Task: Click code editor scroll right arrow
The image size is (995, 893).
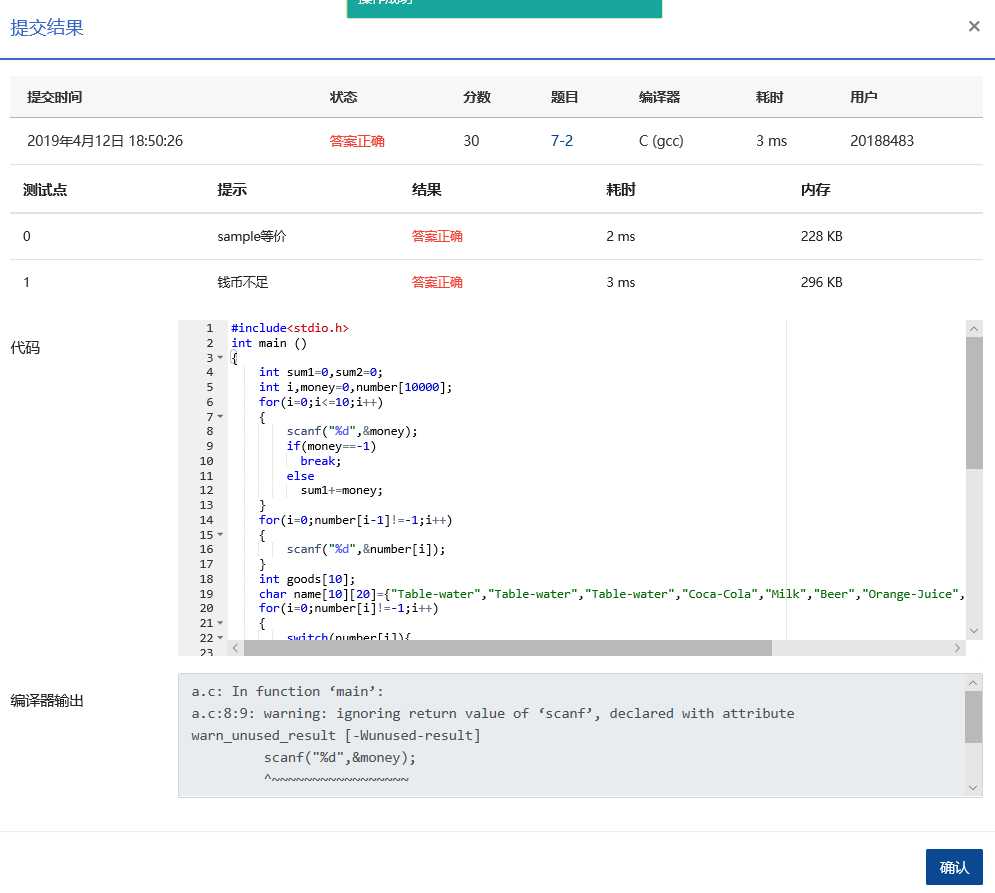Action: 958,647
